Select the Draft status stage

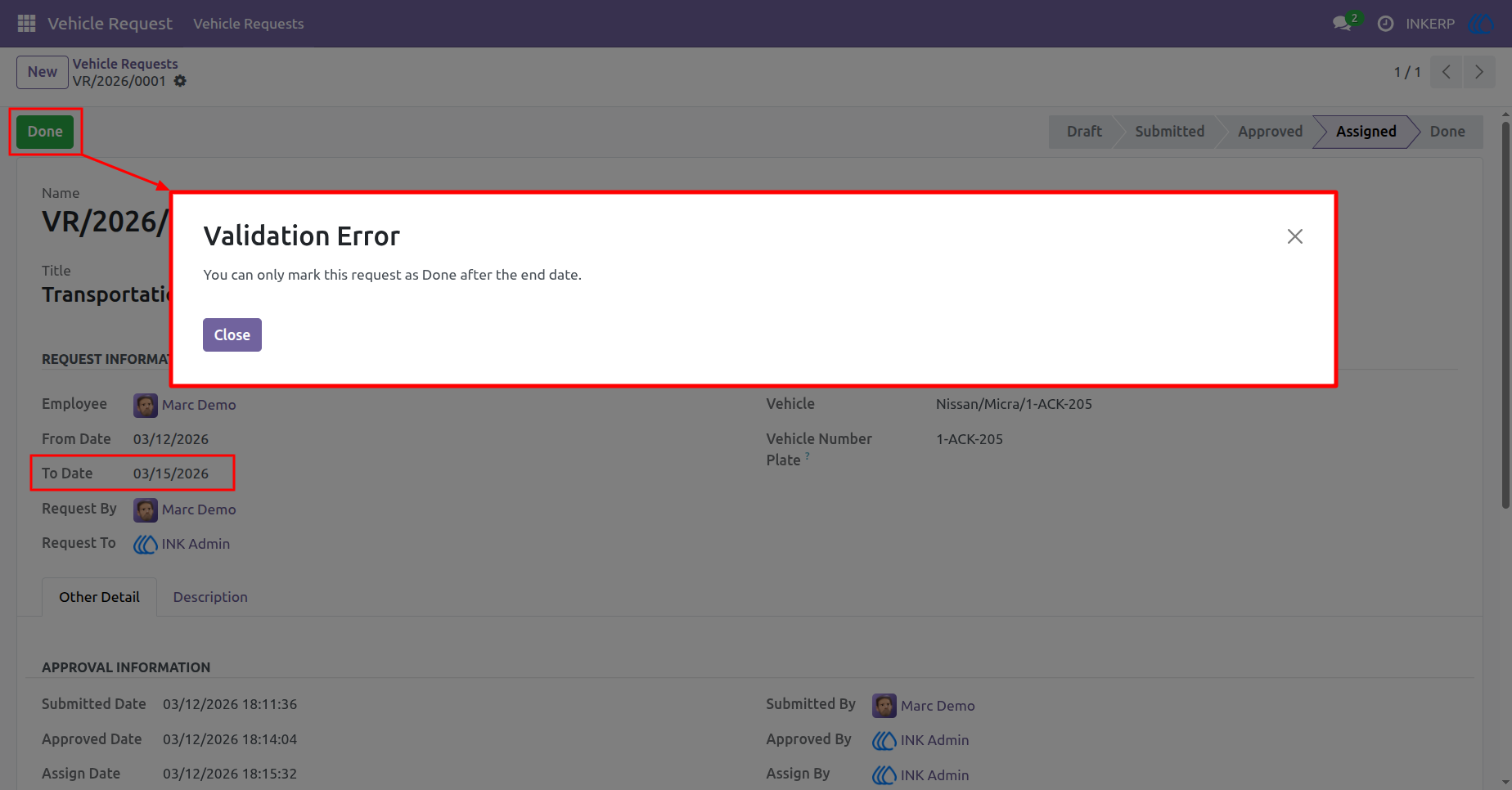(1084, 132)
